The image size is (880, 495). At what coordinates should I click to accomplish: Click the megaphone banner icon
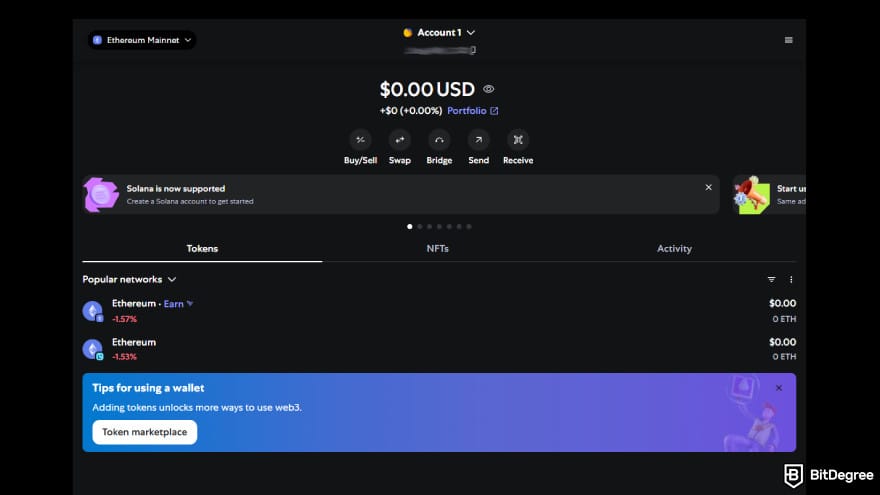click(752, 195)
